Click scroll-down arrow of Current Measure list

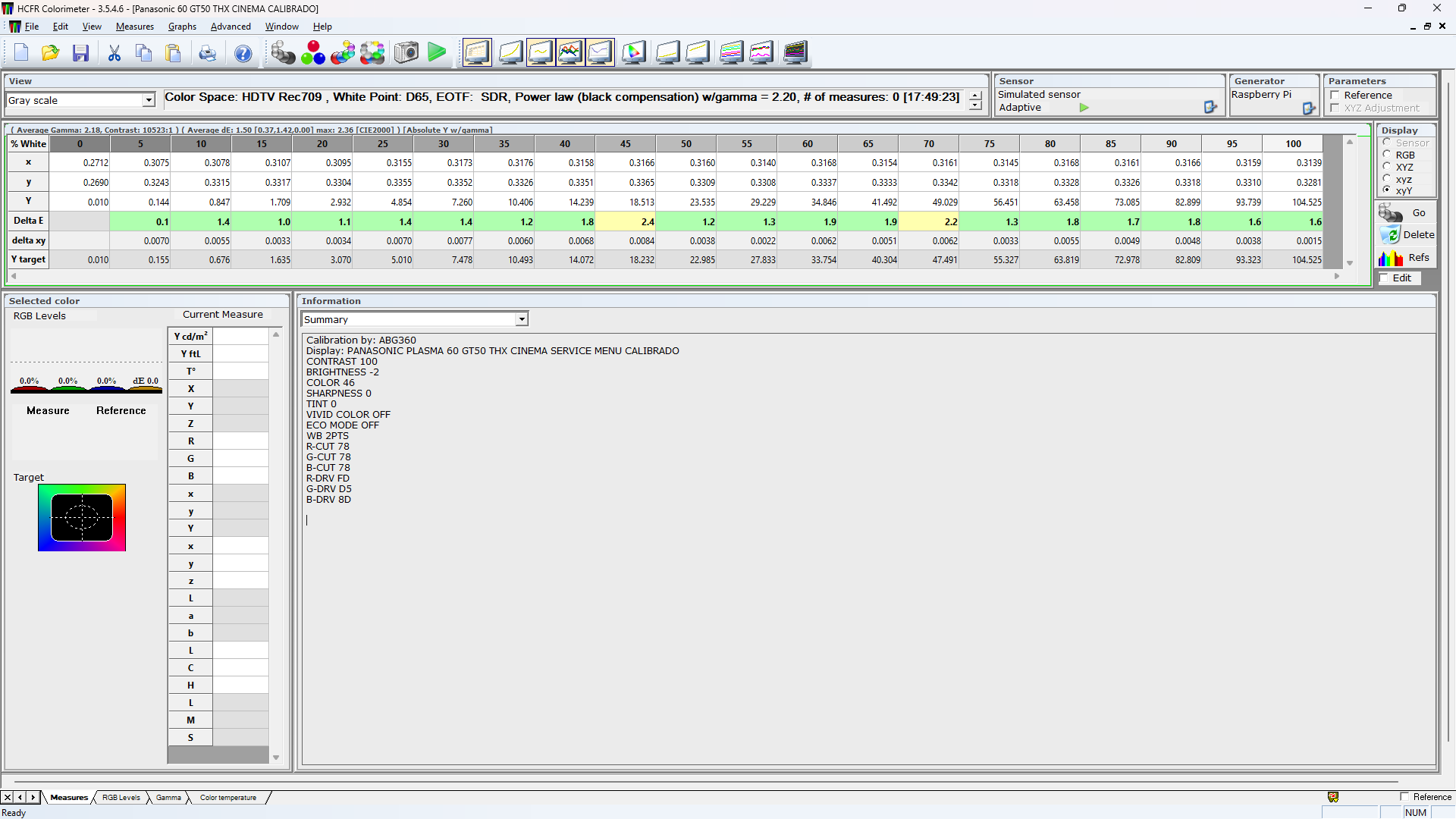click(276, 757)
